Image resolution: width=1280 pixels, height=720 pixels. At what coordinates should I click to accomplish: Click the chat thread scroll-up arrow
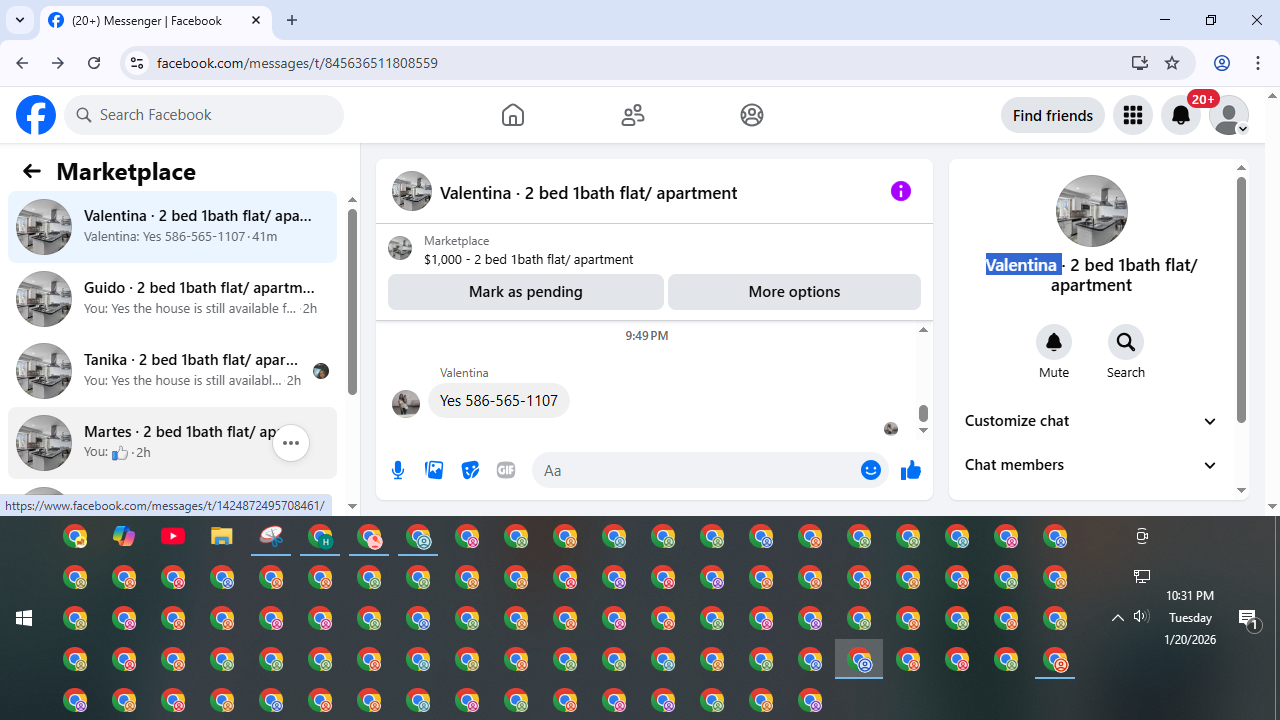click(923, 330)
